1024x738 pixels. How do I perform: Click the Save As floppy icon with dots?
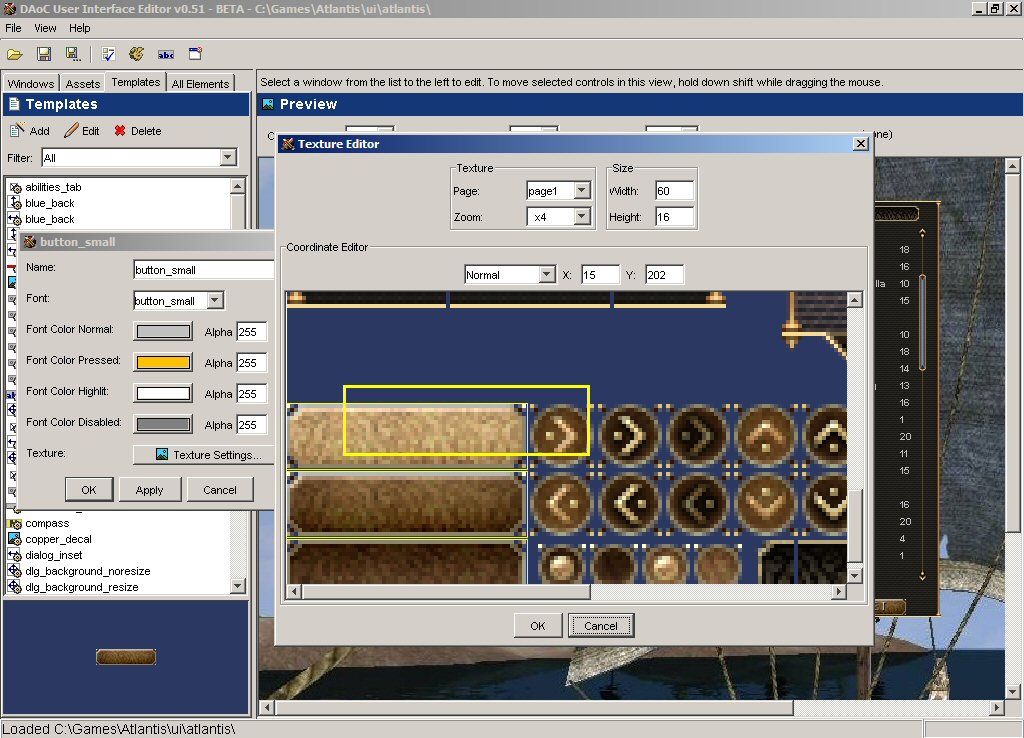pos(72,54)
